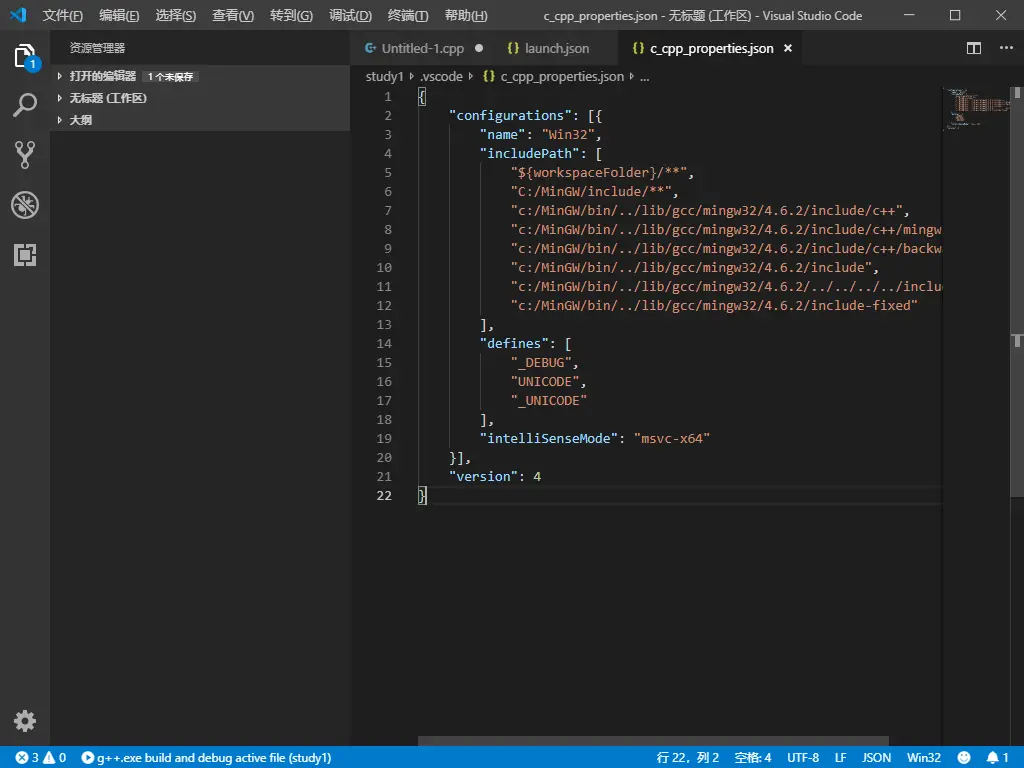Open the Debug view icon
The height and width of the screenshot is (768, 1024).
tap(25, 205)
